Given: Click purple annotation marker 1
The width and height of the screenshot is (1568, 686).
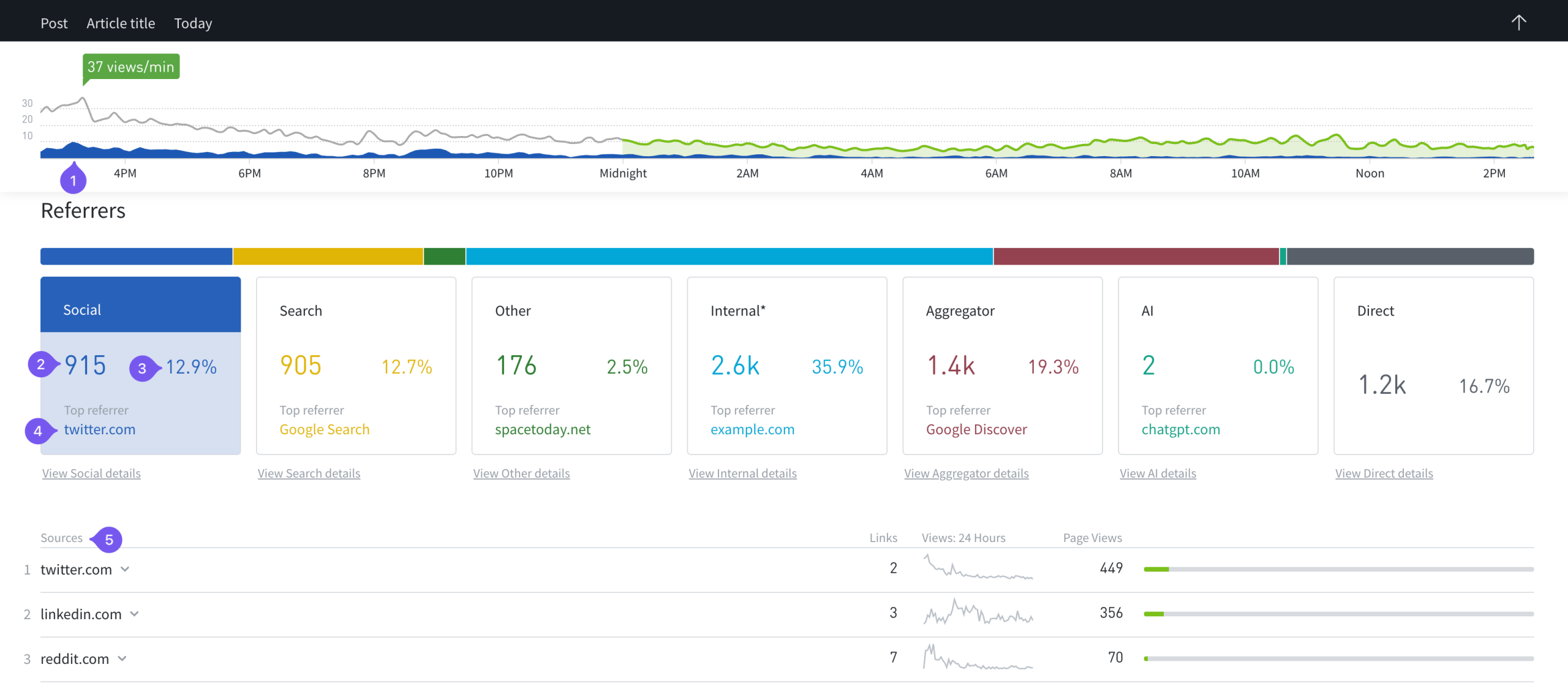Looking at the screenshot, I should tap(73, 180).
